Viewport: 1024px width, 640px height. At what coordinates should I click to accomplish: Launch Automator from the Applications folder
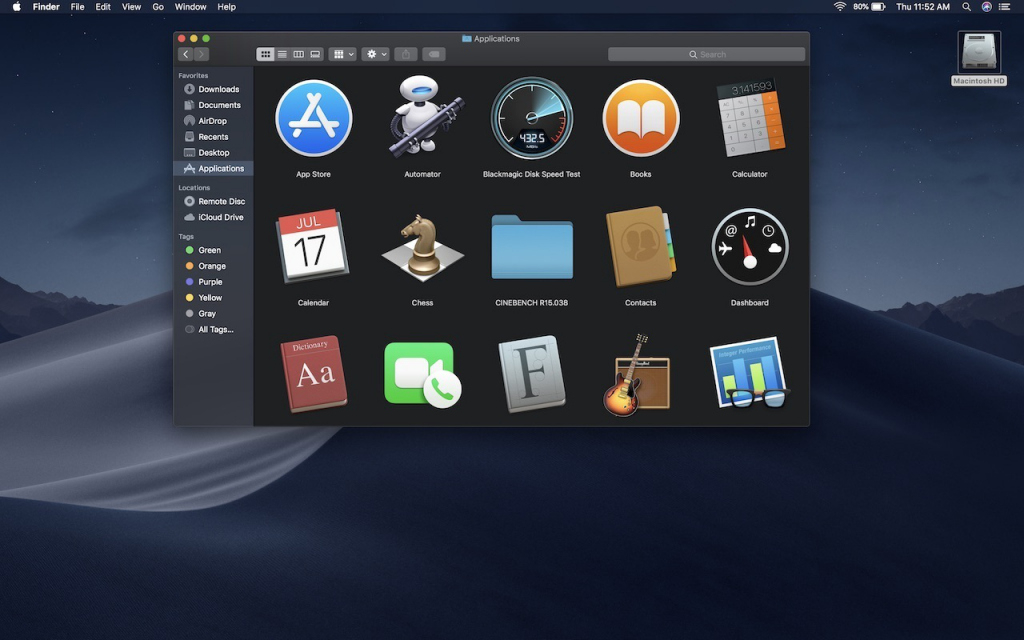click(x=423, y=117)
